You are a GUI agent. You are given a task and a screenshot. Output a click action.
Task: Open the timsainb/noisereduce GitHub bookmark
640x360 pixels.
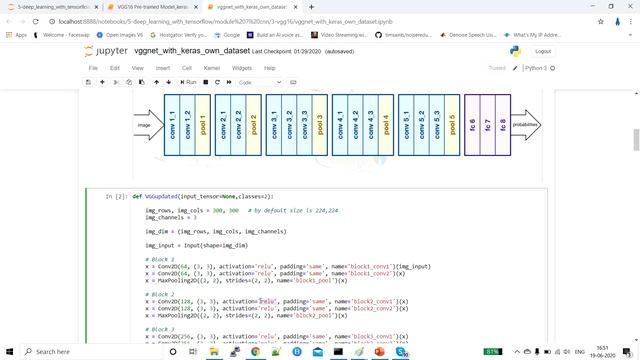pos(403,35)
